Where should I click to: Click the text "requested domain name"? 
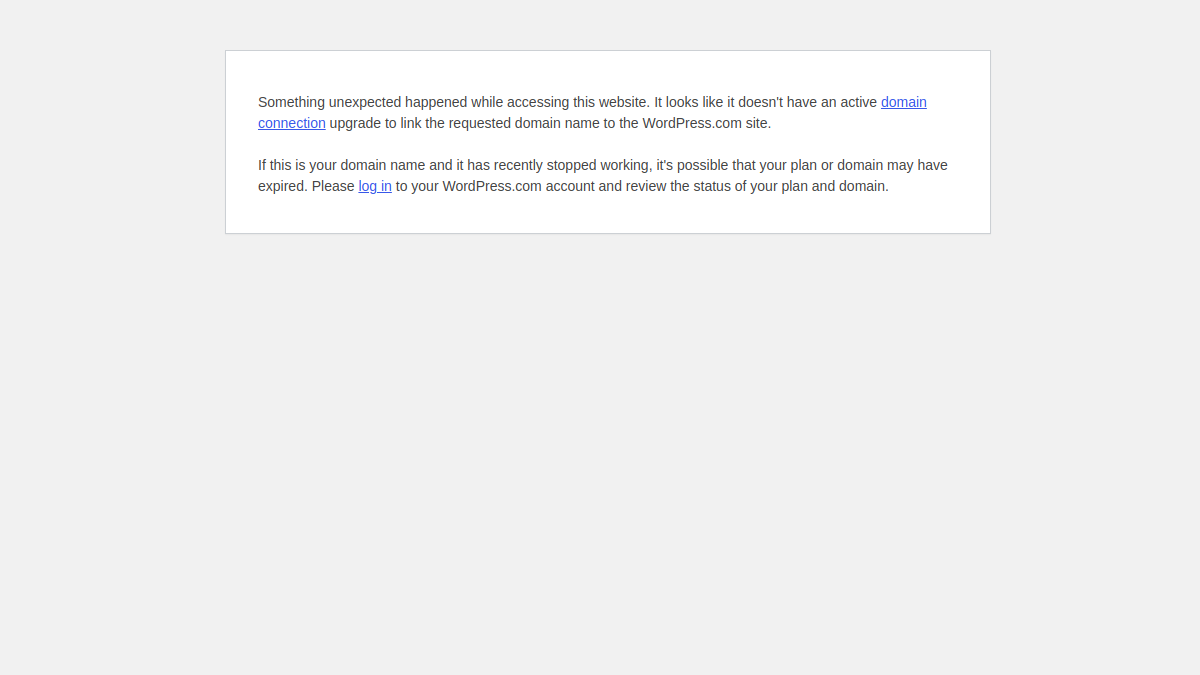[x=524, y=123]
